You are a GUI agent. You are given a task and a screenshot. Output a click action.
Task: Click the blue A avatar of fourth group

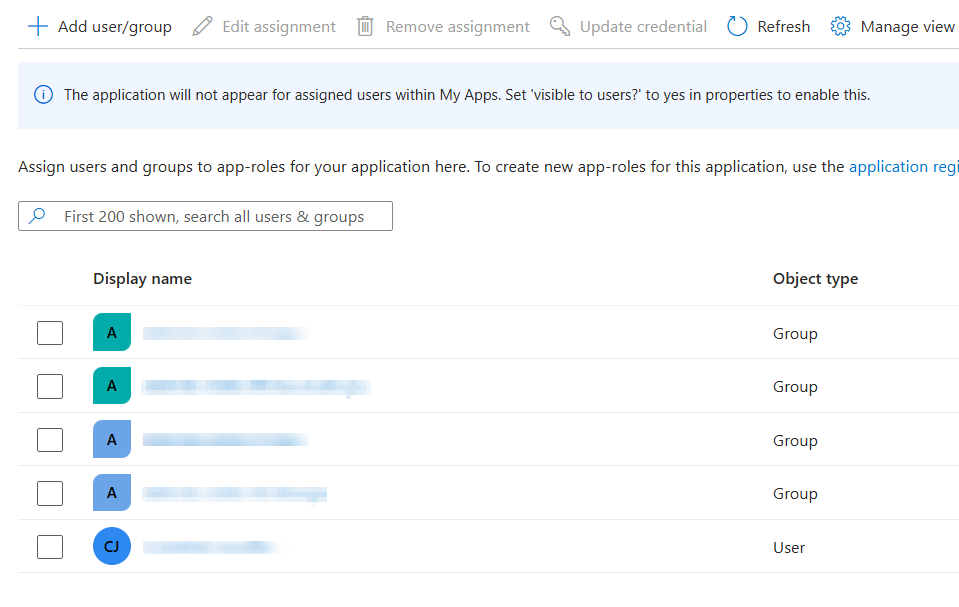point(112,493)
